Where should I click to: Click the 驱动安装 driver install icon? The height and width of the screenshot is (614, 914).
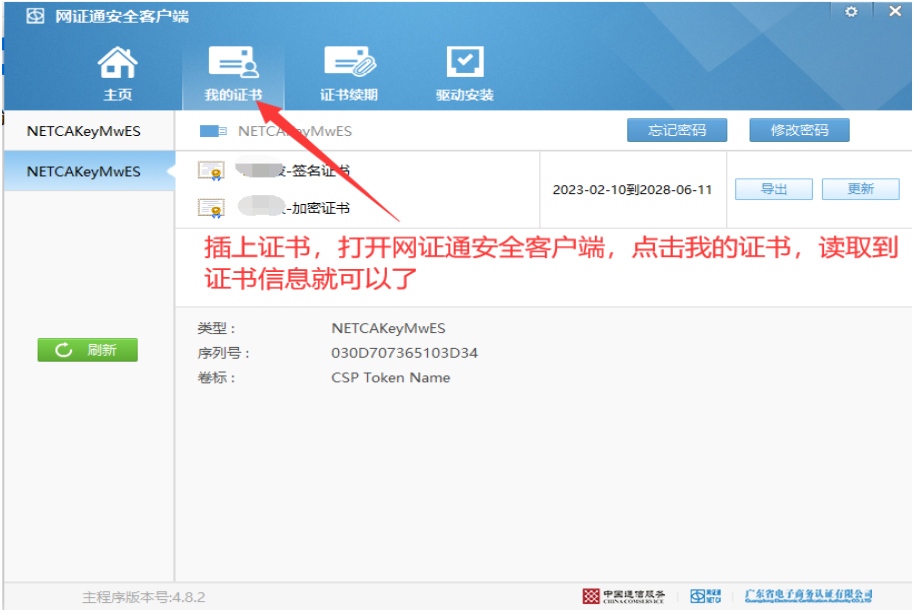464,65
